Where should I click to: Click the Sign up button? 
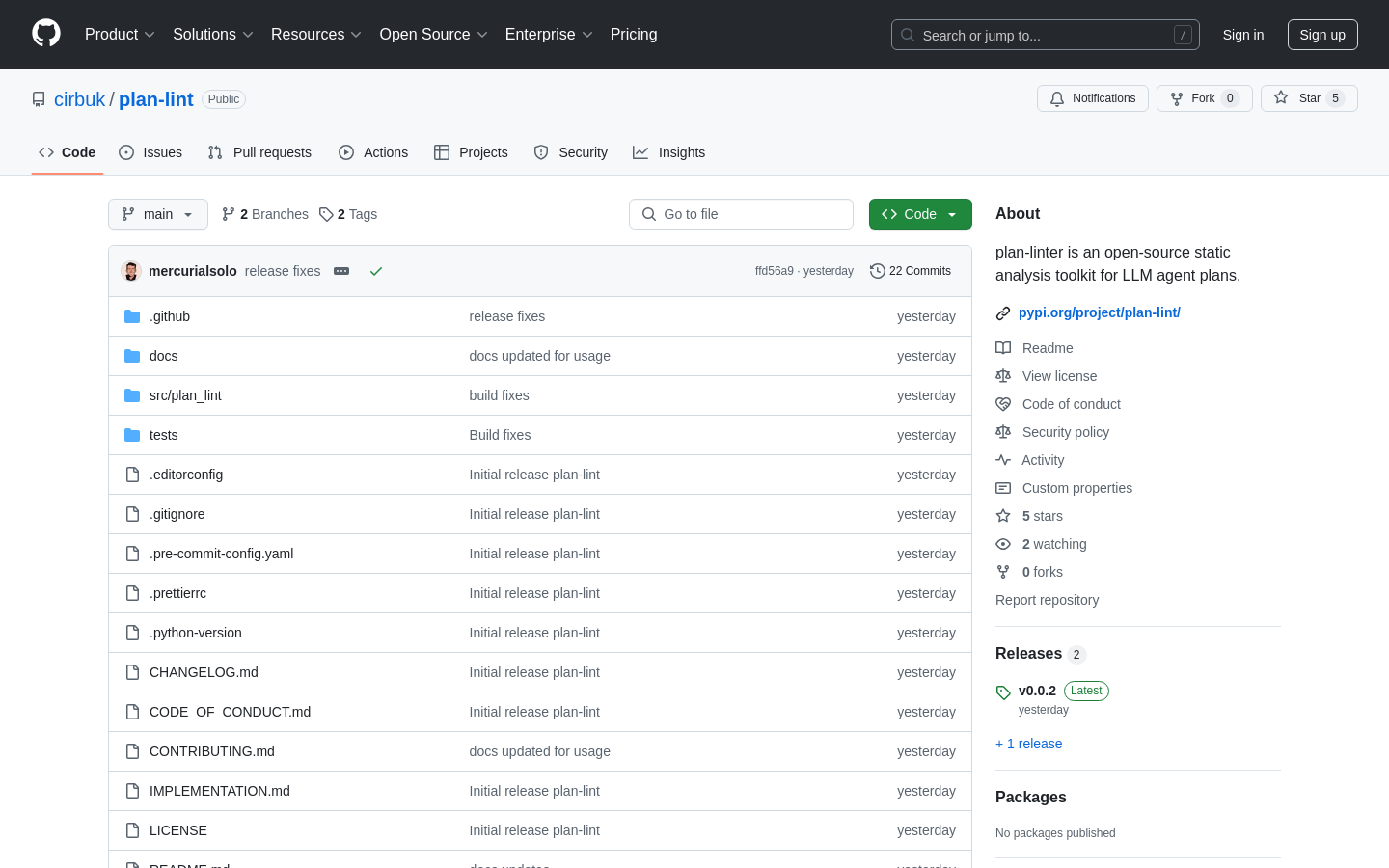[1322, 35]
